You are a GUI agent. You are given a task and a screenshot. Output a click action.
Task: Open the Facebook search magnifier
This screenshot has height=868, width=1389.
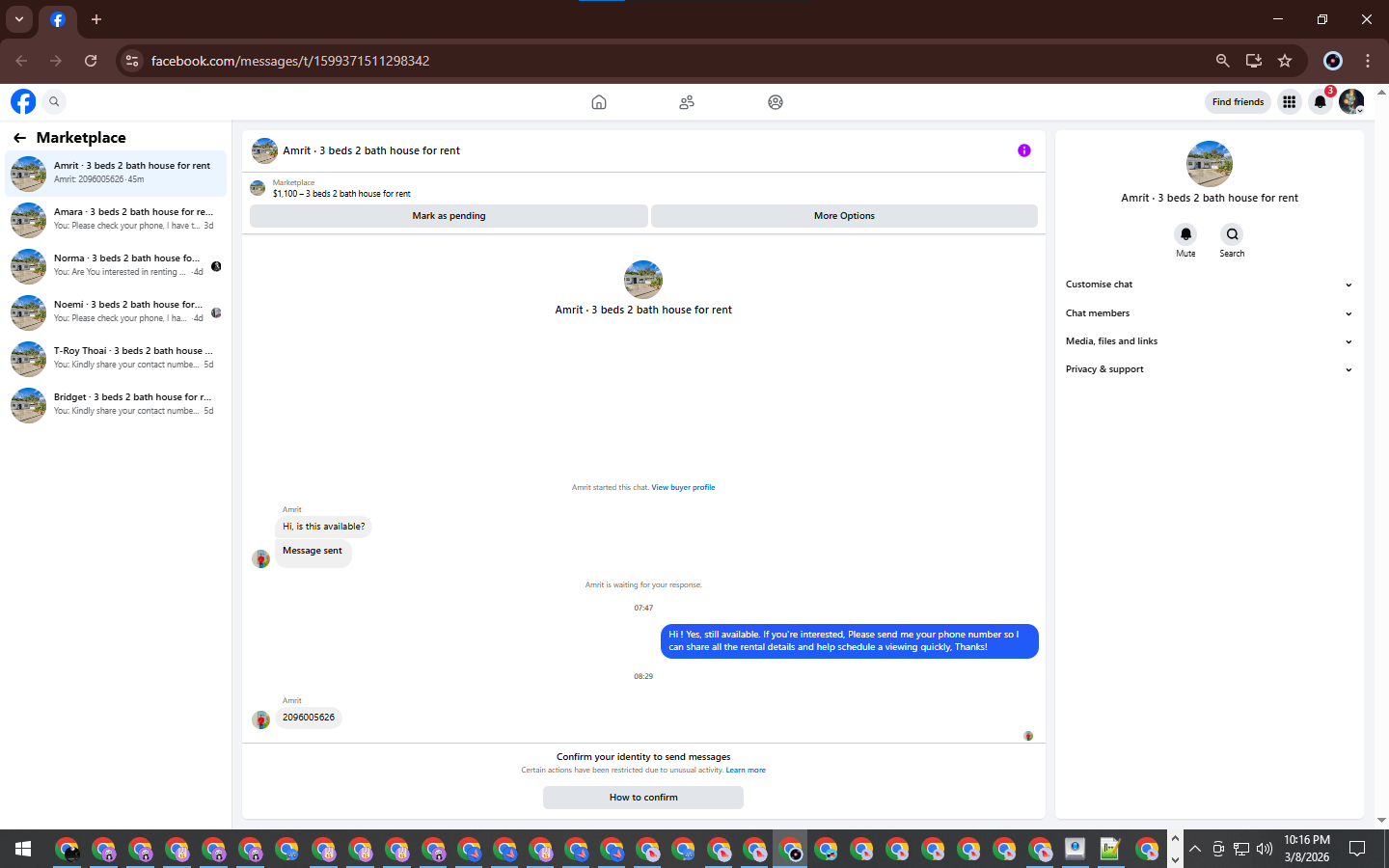pyautogui.click(x=54, y=101)
